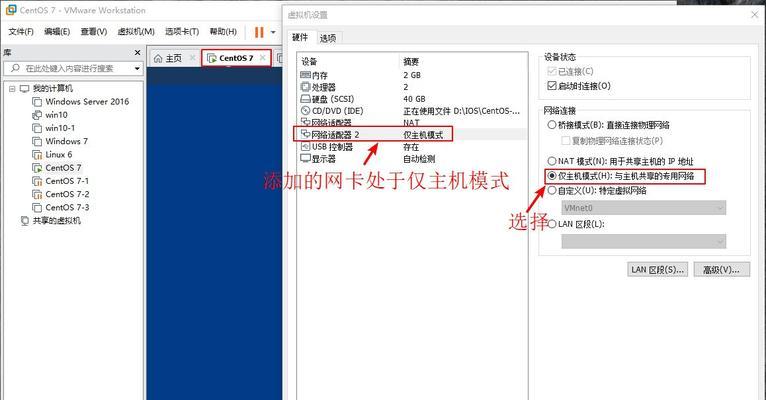Image resolution: width=766 pixels, height=400 pixels.
Task: Select 自定义(U) radio button
Action: pyautogui.click(x=552, y=190)
